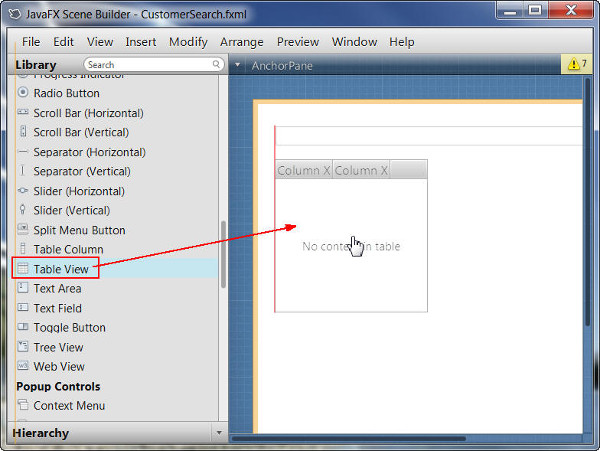Click the Slider (Vertical) icon
This screenshot has width=600, height=451.
click(x=23, y=210)
